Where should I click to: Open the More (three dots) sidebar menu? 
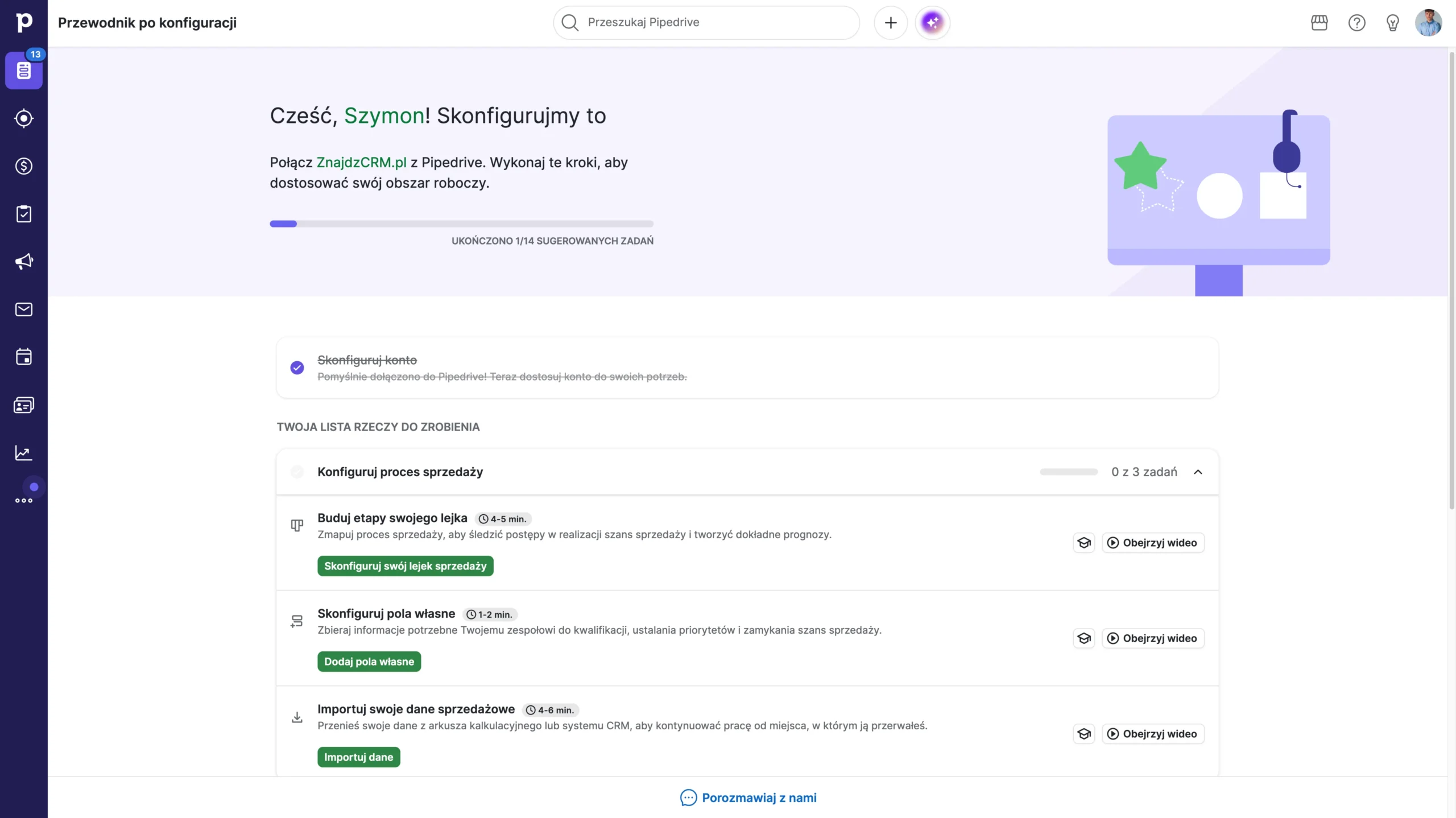24,501
